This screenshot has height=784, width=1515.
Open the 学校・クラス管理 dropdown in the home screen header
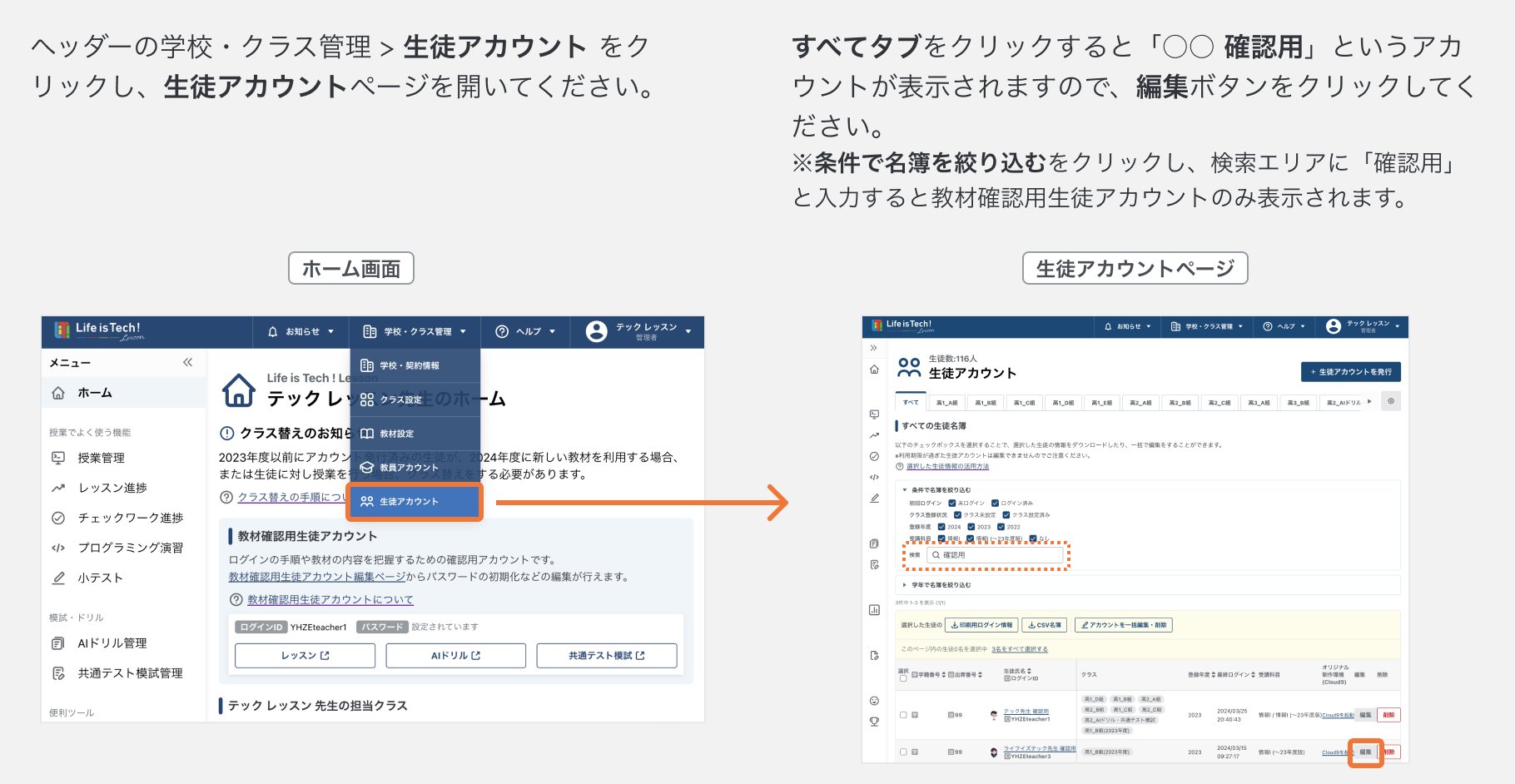[415, 331]
